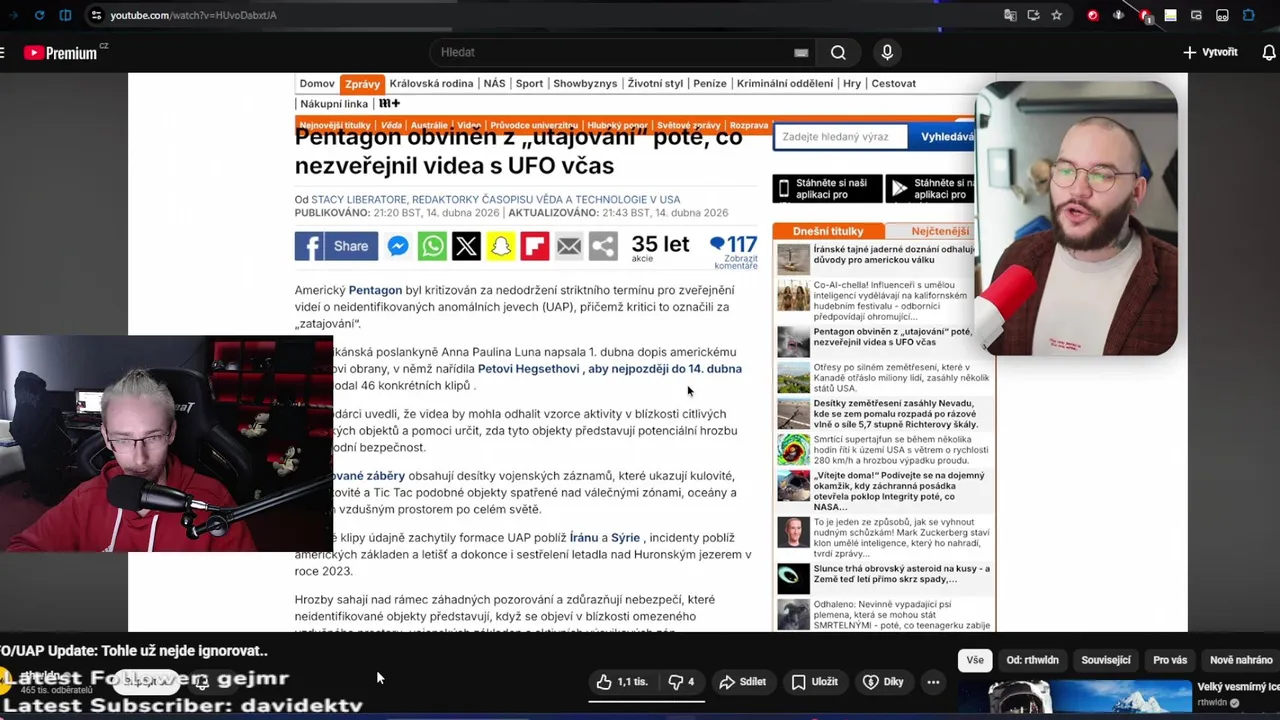
Task: Select the Od: rthwldn filter chip
Action: pyautogui.click(x=1033, y=660)
